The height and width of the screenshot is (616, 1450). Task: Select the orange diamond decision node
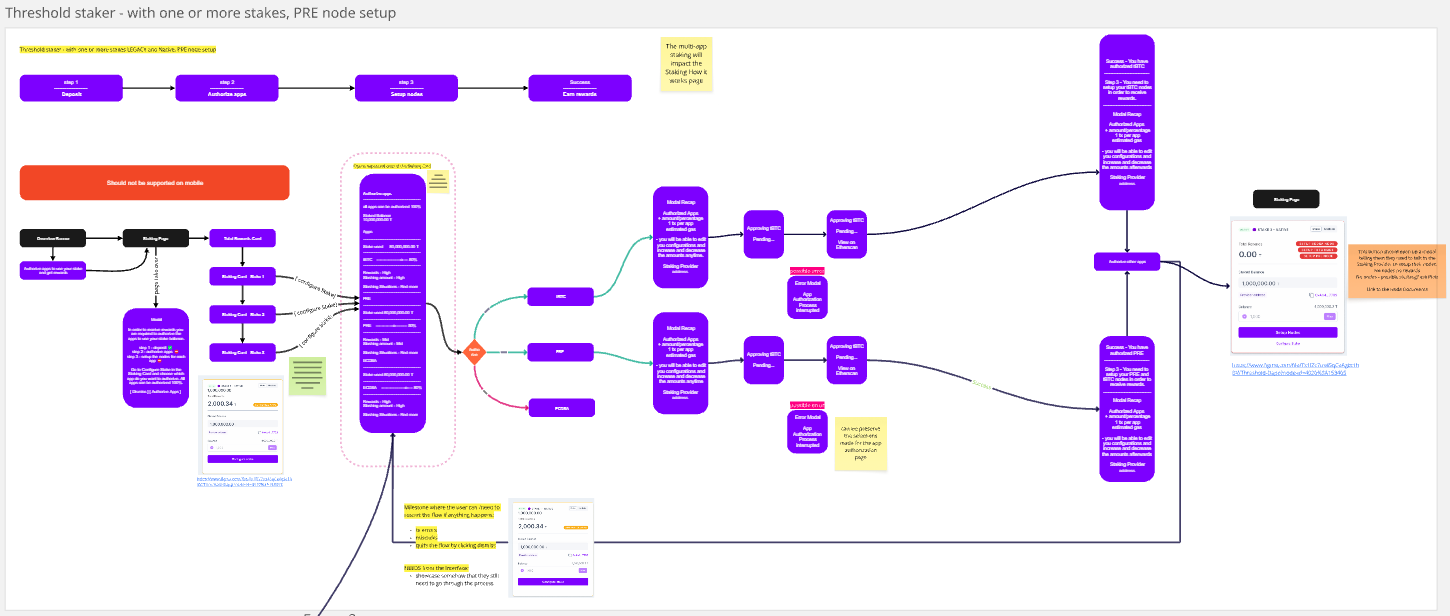pos(476,351)
